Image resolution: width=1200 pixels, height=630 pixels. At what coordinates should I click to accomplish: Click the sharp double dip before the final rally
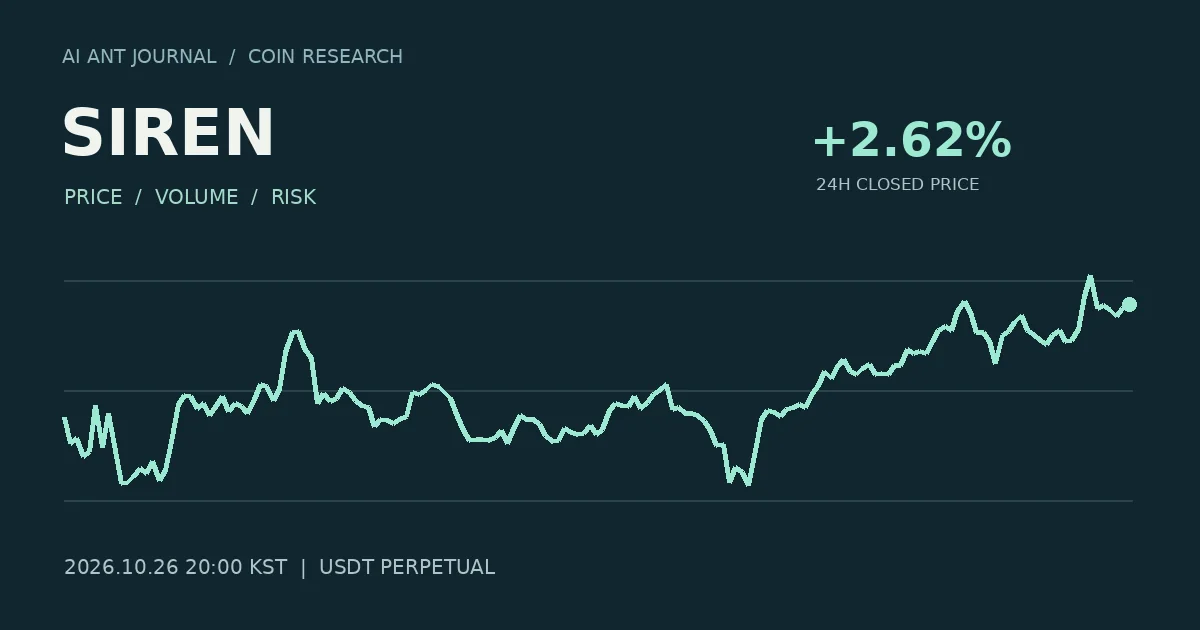click(x=738, y=478)
